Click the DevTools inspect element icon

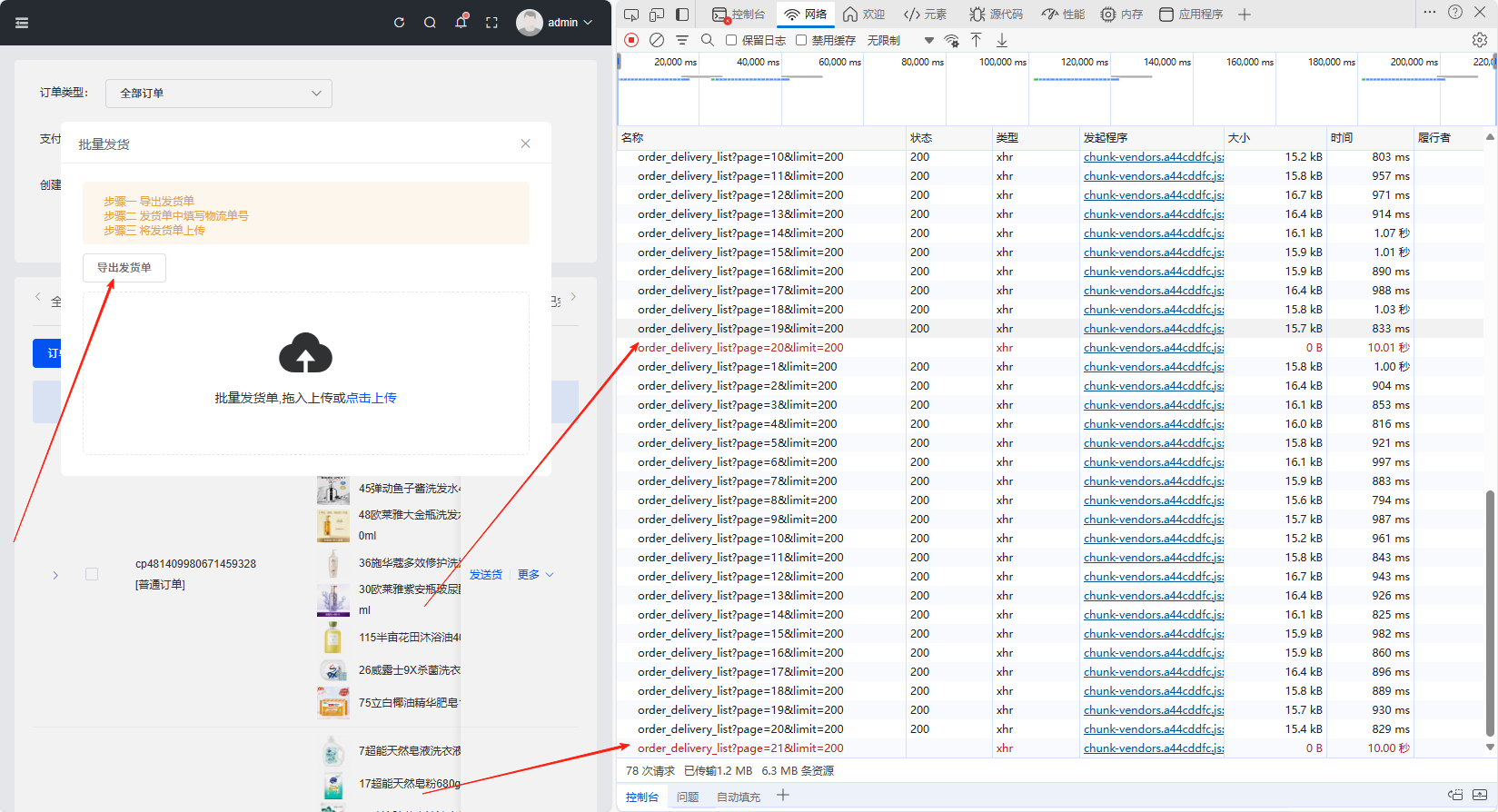pos(631,15)
